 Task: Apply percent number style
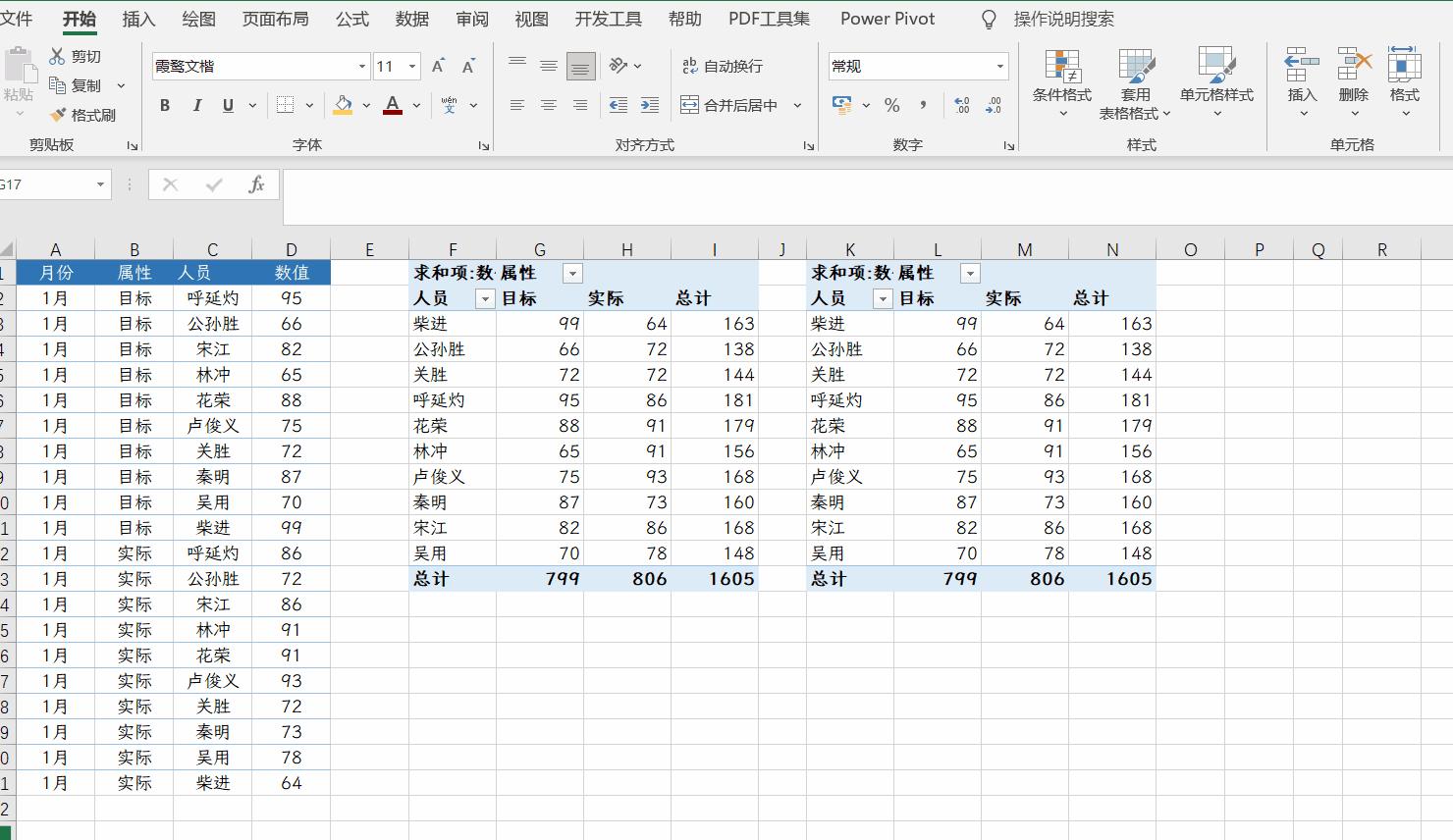click(x=891, y=105)
